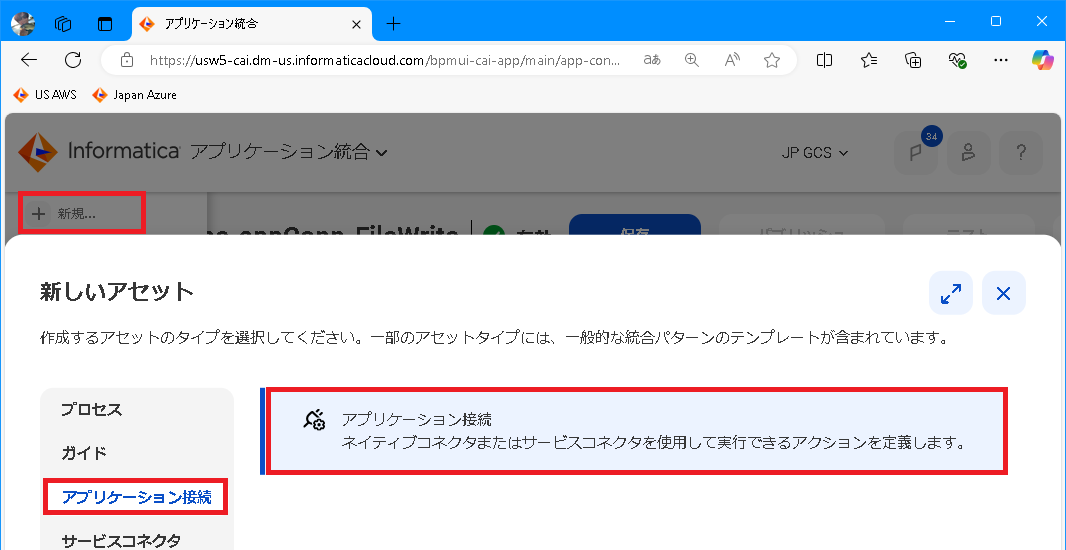The width and height of the screenshot is (1066, 550).
Task: Maximize the 新しいアセット dialog
Action: (x=950, y=293)
